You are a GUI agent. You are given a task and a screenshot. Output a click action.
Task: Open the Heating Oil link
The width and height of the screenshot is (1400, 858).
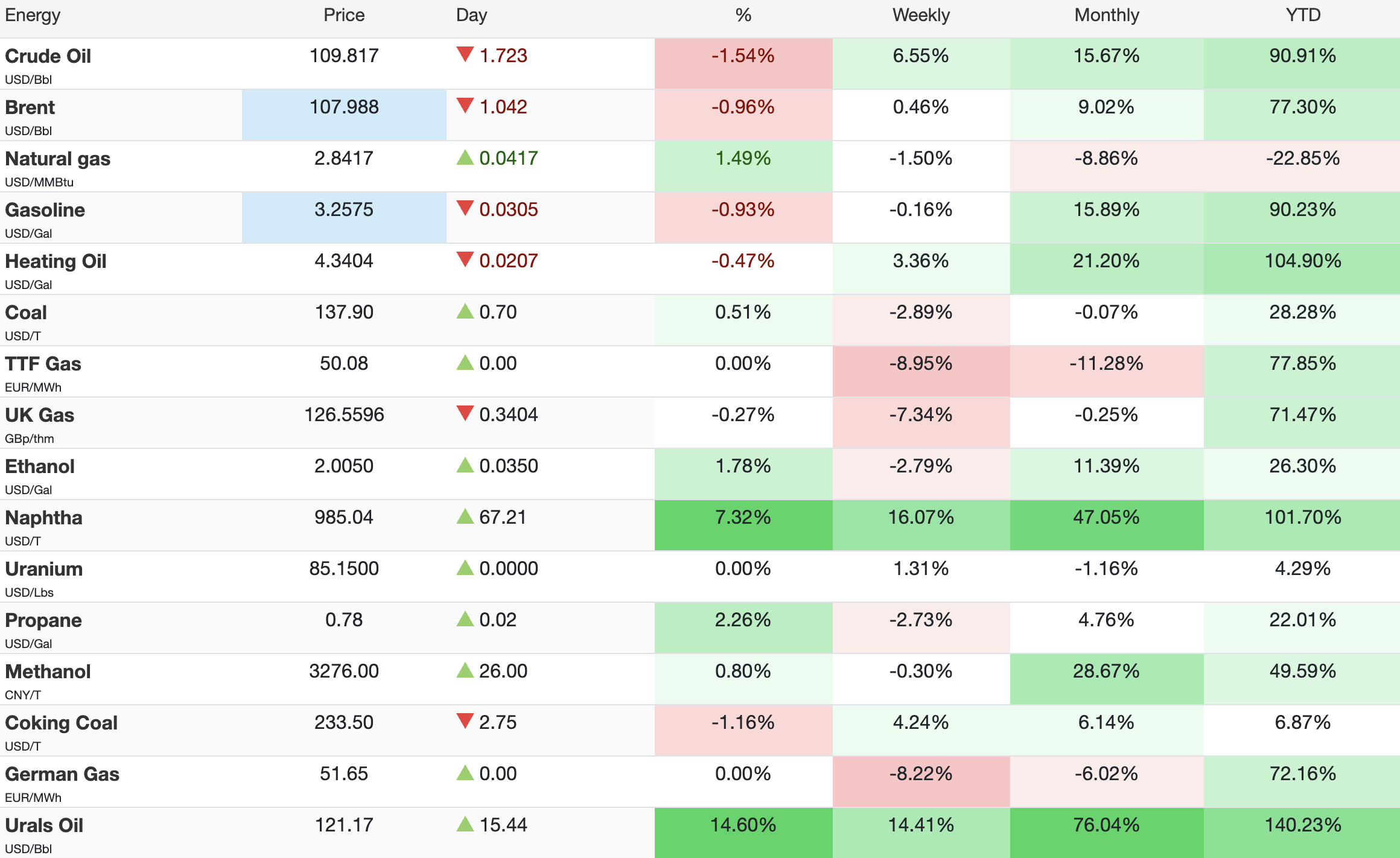(x=56, y=261)
